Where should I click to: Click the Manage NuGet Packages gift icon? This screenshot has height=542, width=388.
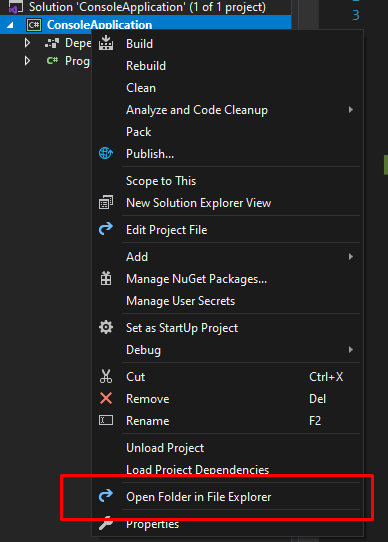106,278
